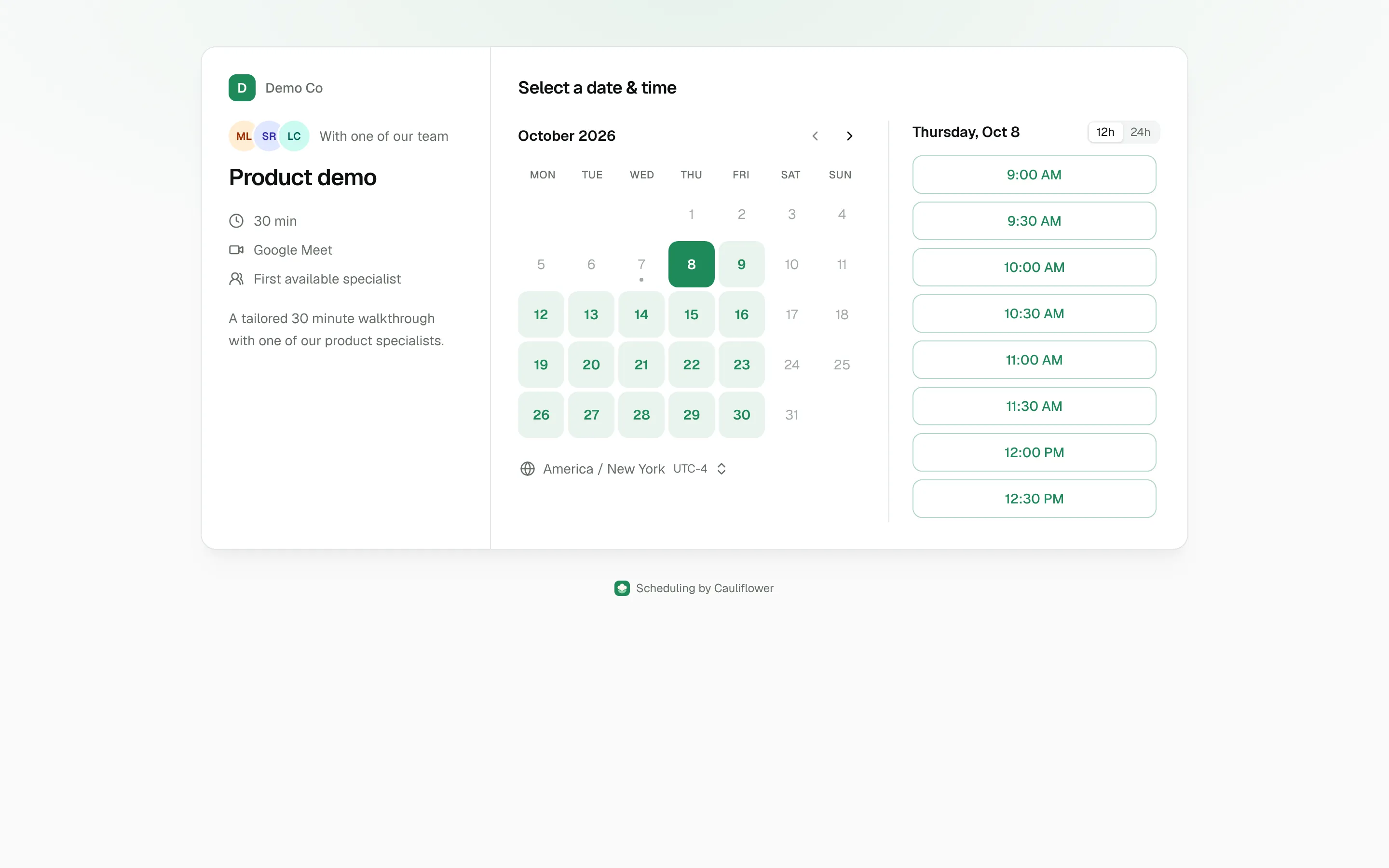Screen dimensions: 1389x868
Task: Click the clock icon beside 30 min
Action: pos(236,221)
